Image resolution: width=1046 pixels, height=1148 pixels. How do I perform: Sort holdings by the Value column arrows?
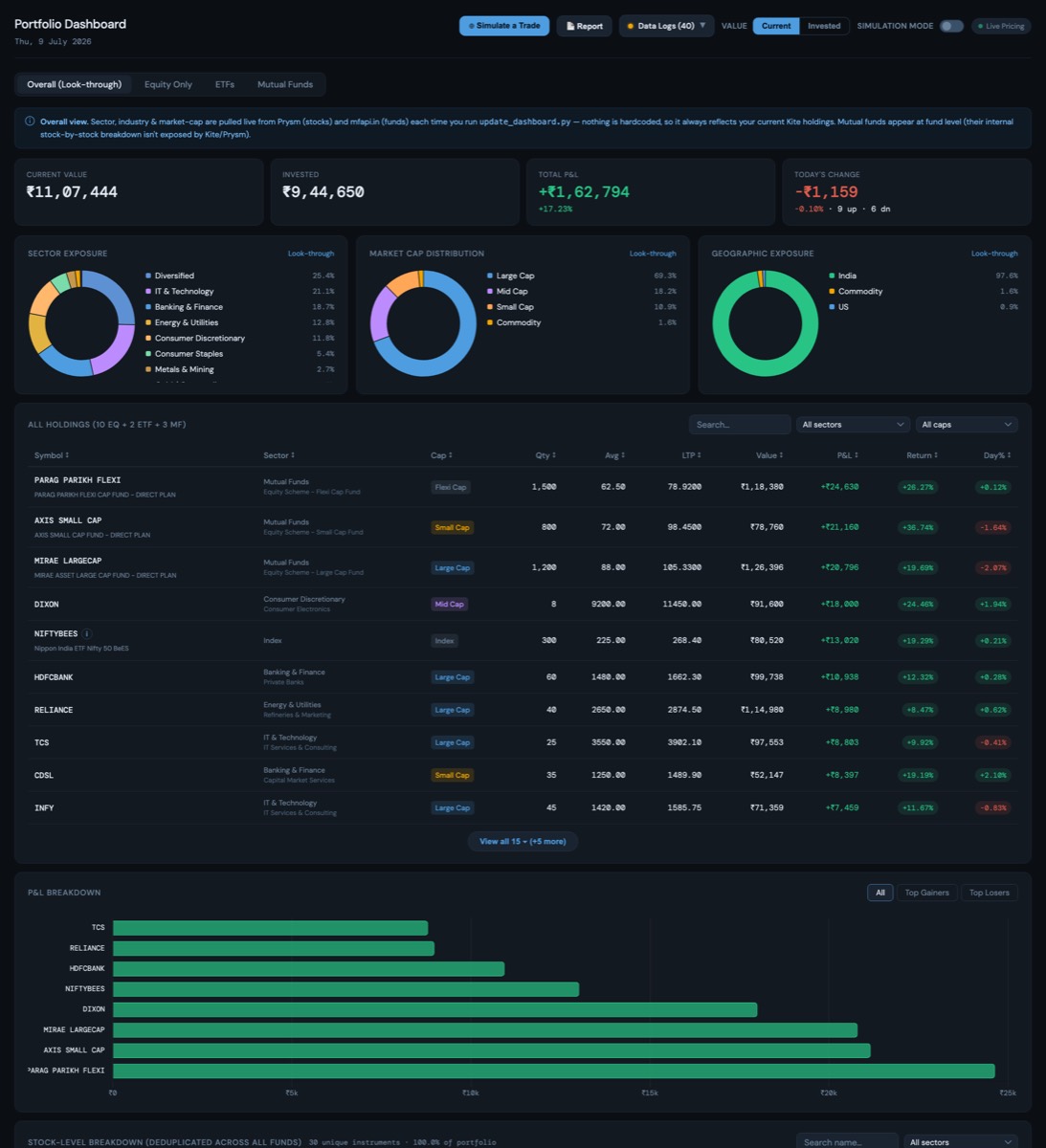(781, 455)
